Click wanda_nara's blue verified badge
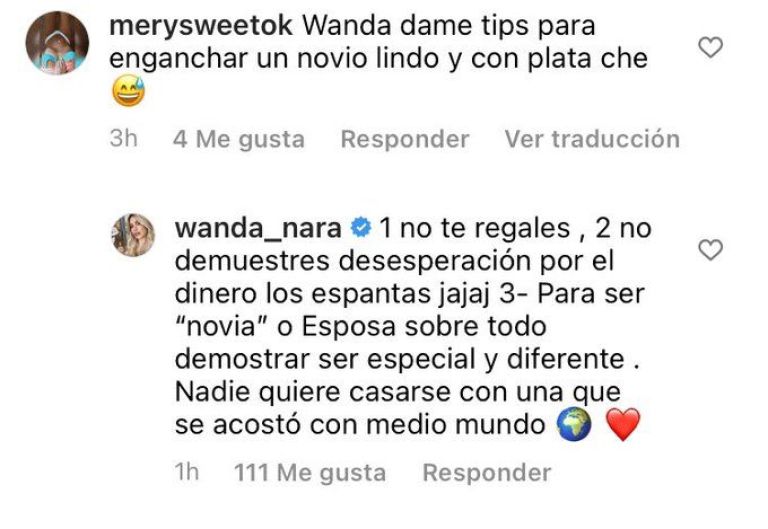Viewport: 768px width, 529px height. 361,228
